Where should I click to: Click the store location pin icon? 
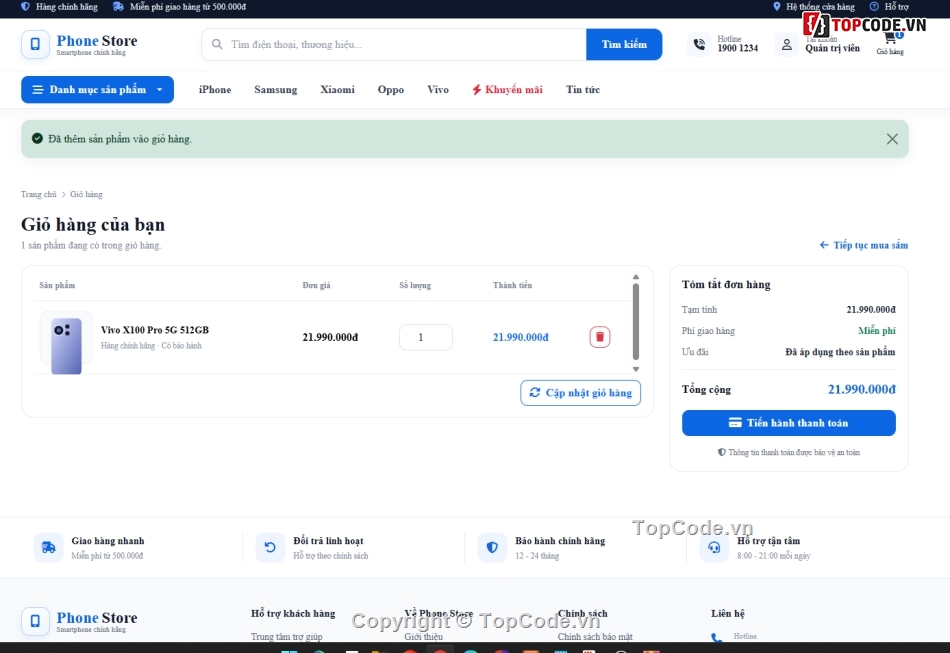tap(777, 7)
